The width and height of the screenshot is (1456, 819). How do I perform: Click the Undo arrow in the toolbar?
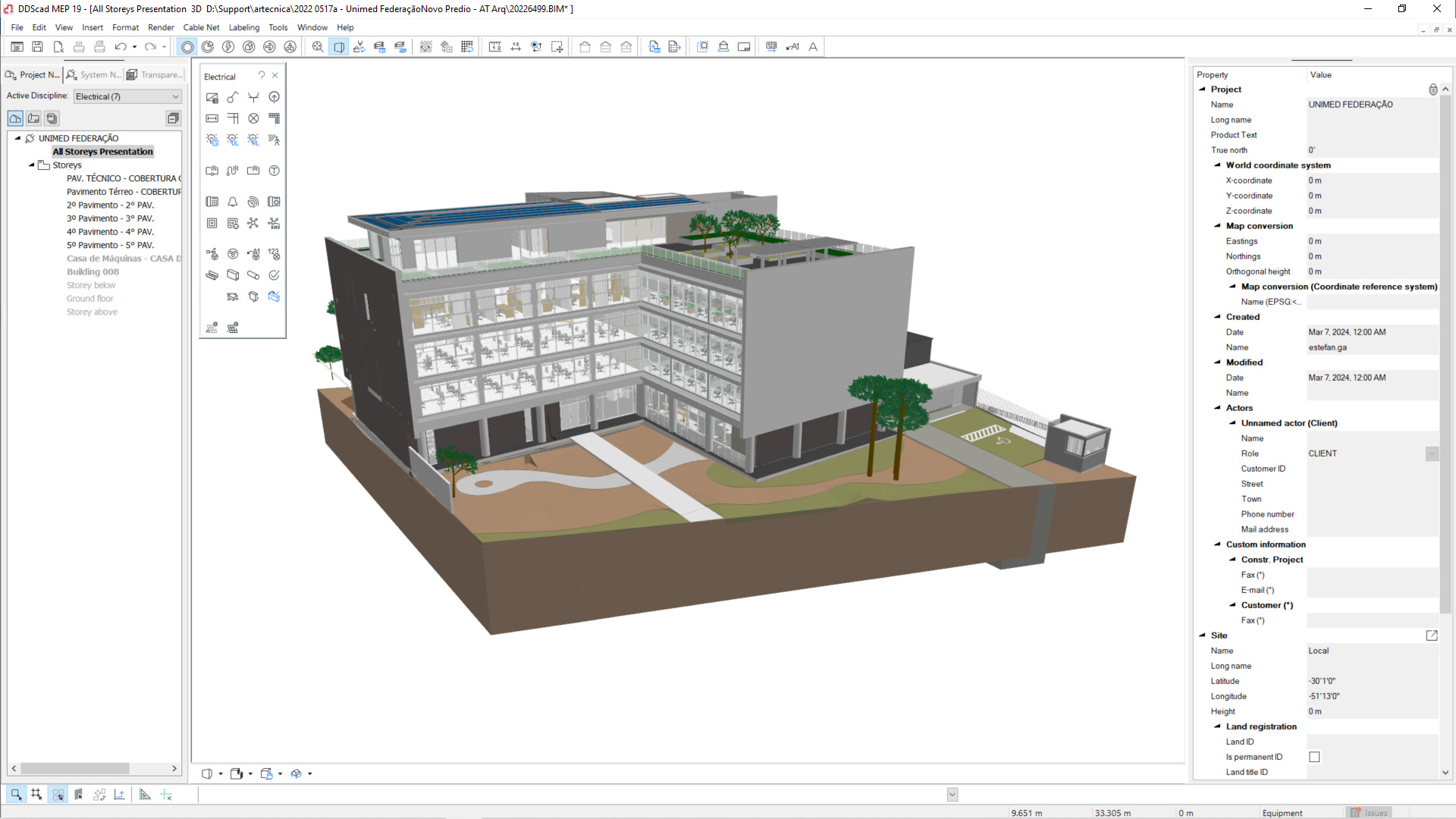[x=120, y=47]
